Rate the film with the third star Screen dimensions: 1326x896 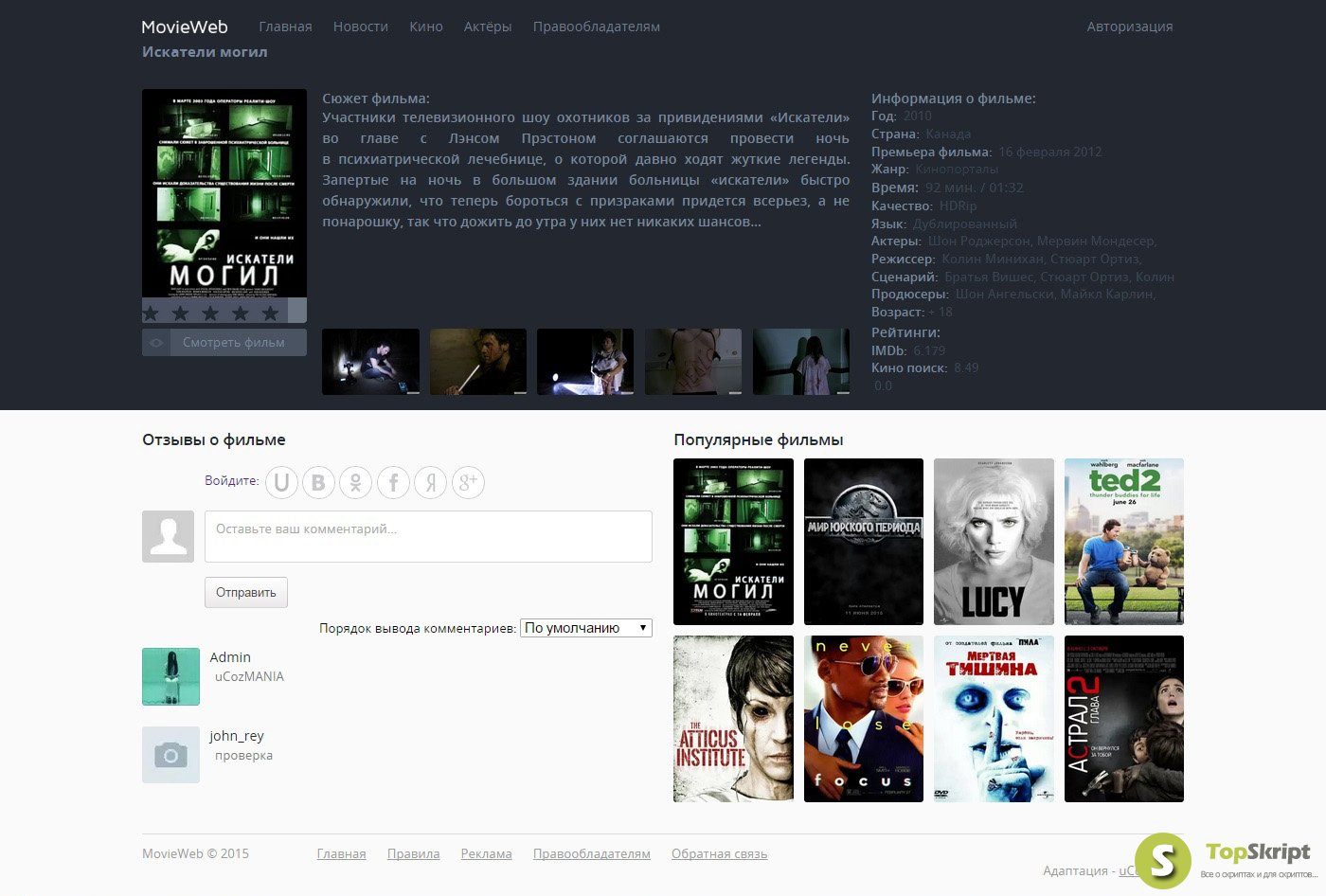(210, 313)
